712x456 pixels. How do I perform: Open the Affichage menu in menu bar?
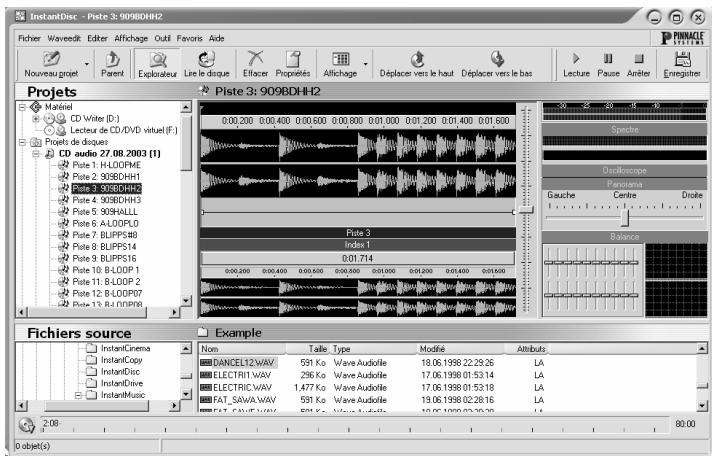[x=131, y=39]
